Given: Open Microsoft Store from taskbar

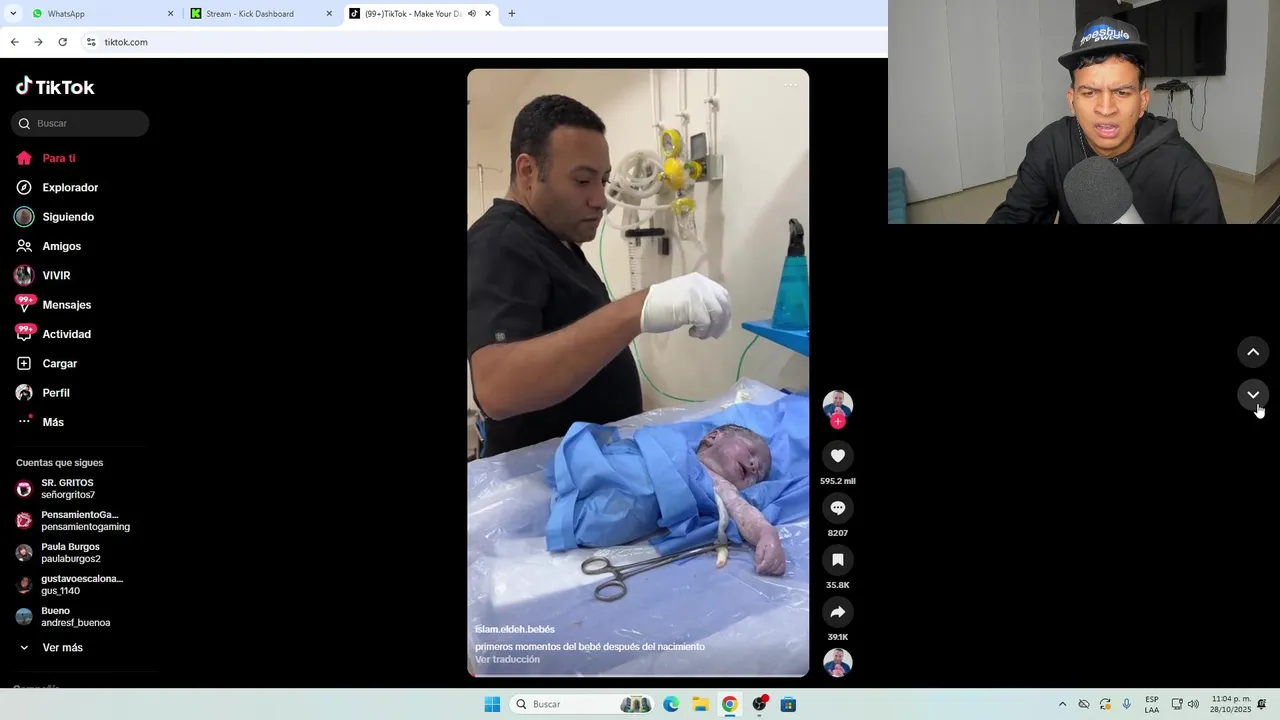Looking at the screenshot, I should pos(788,704).
